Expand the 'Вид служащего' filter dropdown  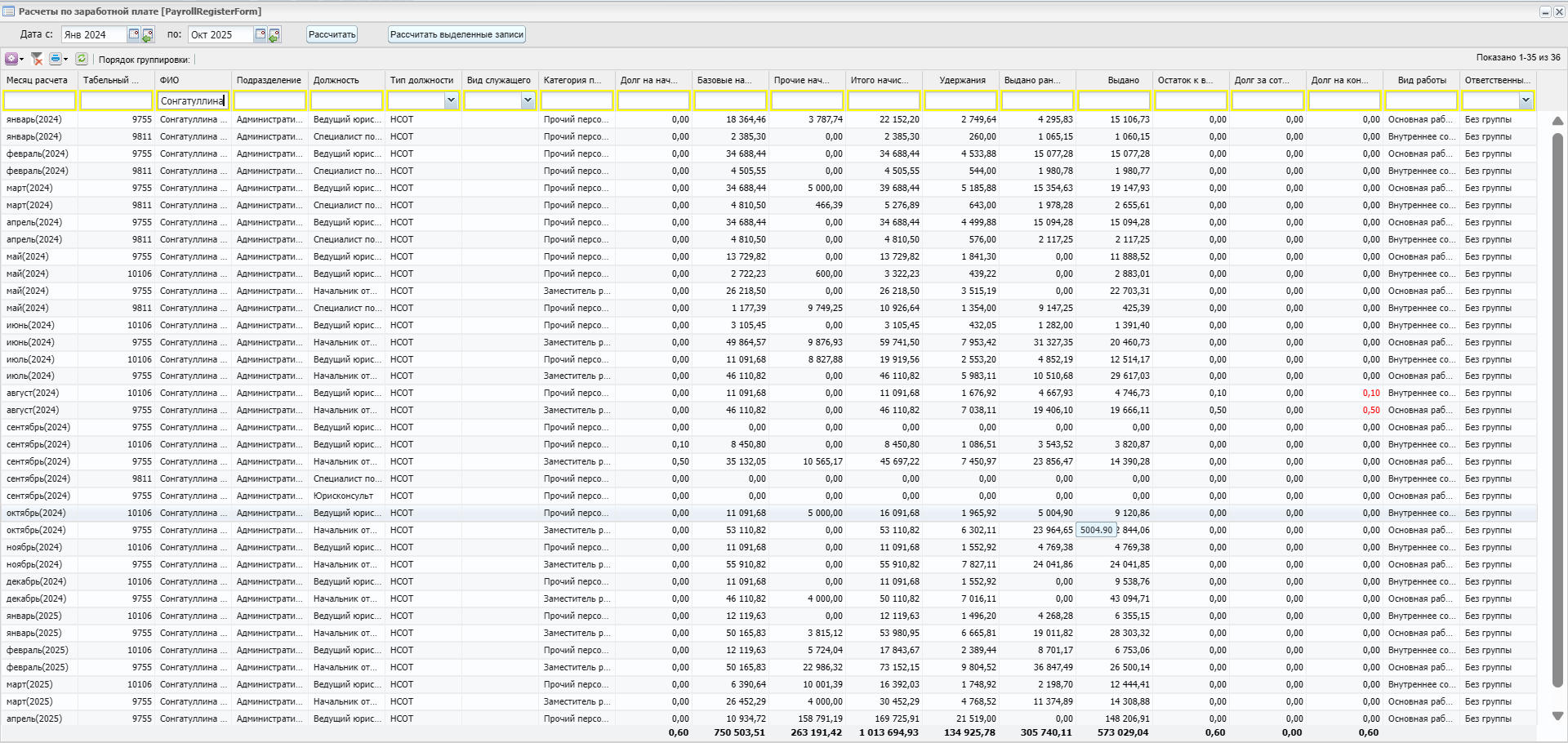(x=528, y=100)
